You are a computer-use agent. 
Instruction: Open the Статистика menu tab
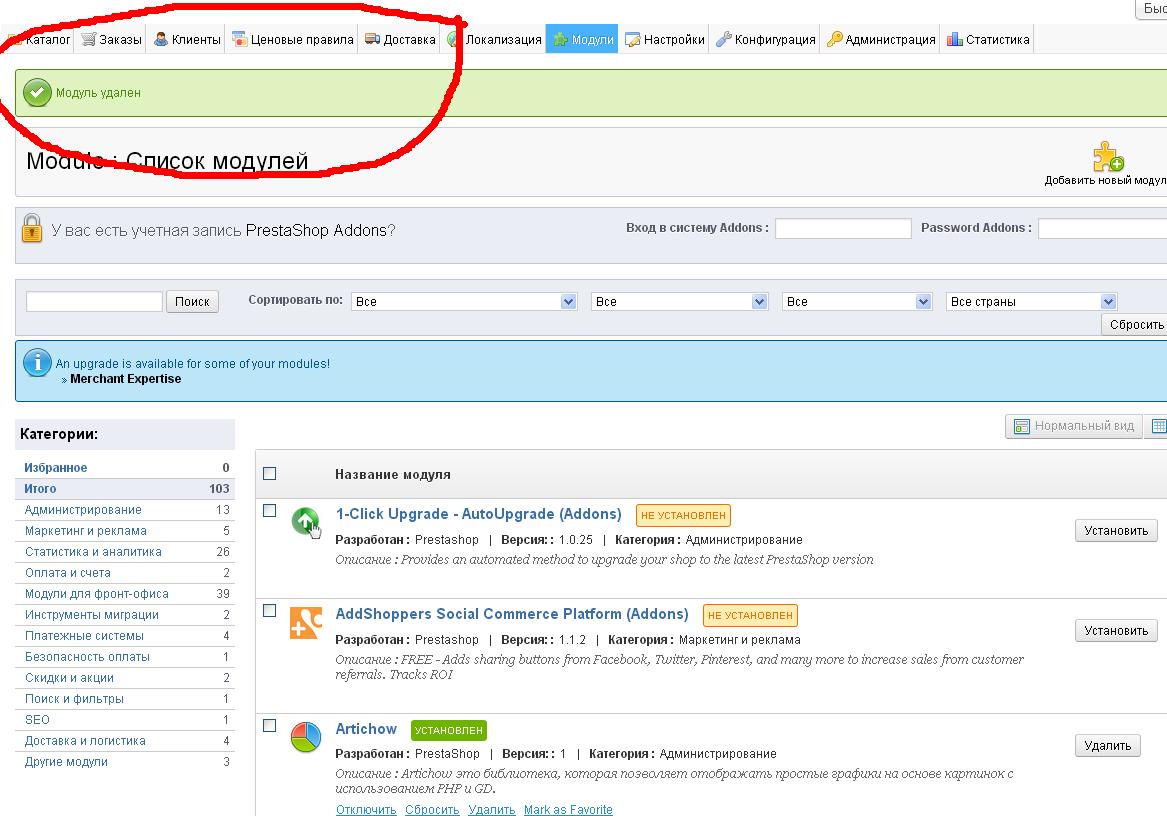[x=988, y=39]
